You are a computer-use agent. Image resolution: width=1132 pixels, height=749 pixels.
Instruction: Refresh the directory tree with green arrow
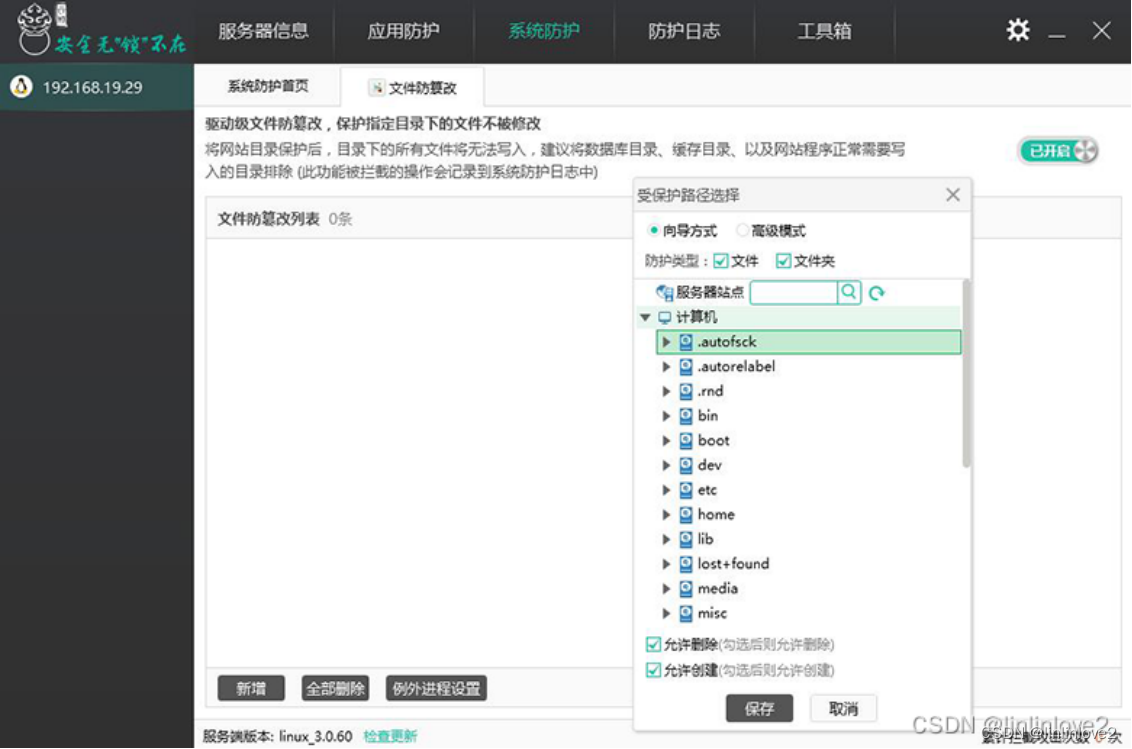click(876, 293)
